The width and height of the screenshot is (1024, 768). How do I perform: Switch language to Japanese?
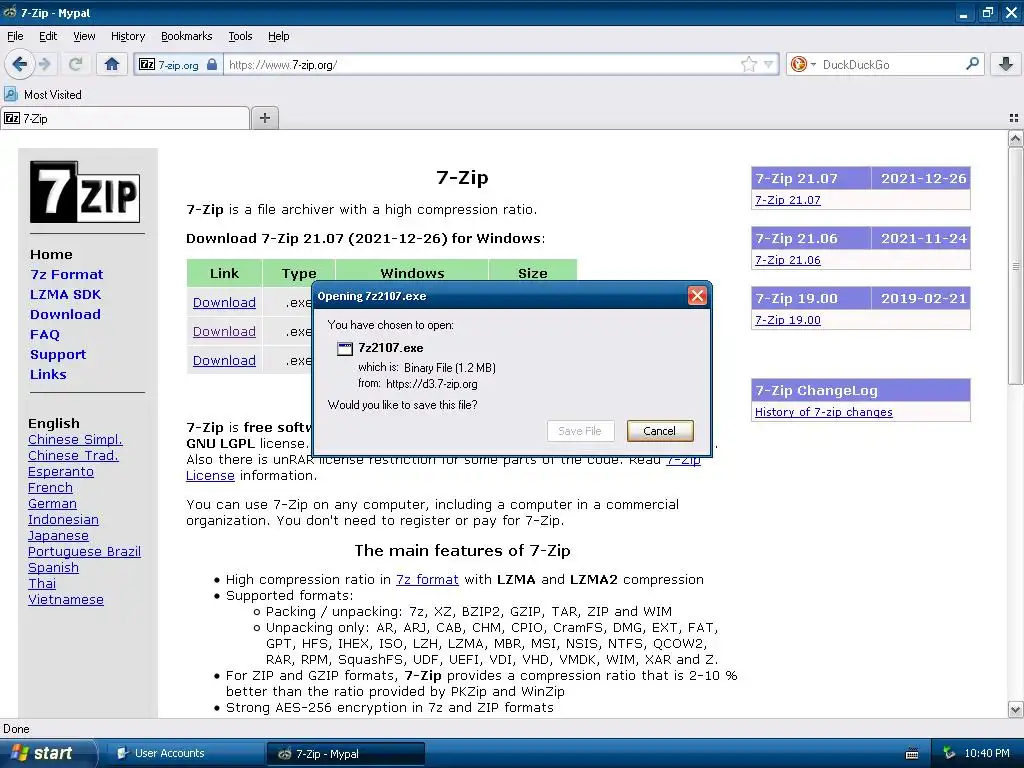pyautogui.click(x=58, y=536)
